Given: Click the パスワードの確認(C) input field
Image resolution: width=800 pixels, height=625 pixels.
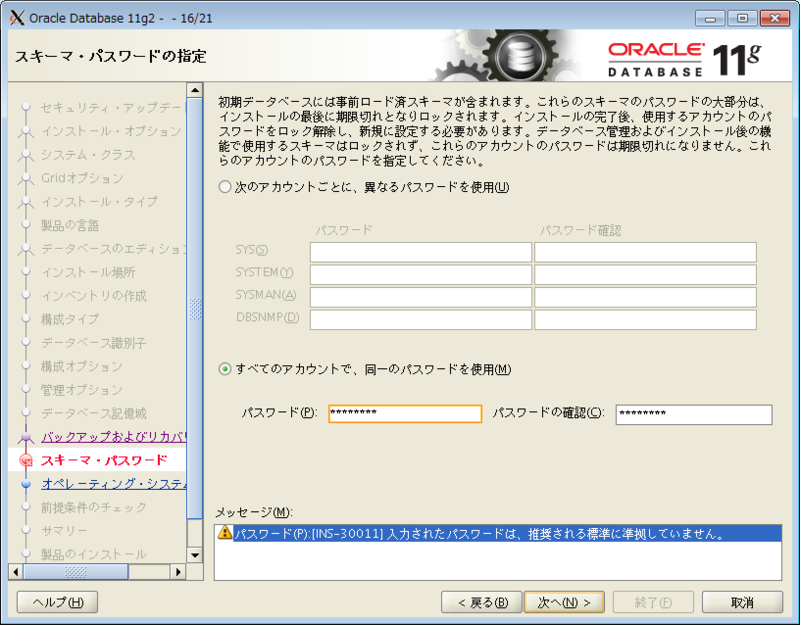Looking at the screenshot, I should [x=700, y=413].
